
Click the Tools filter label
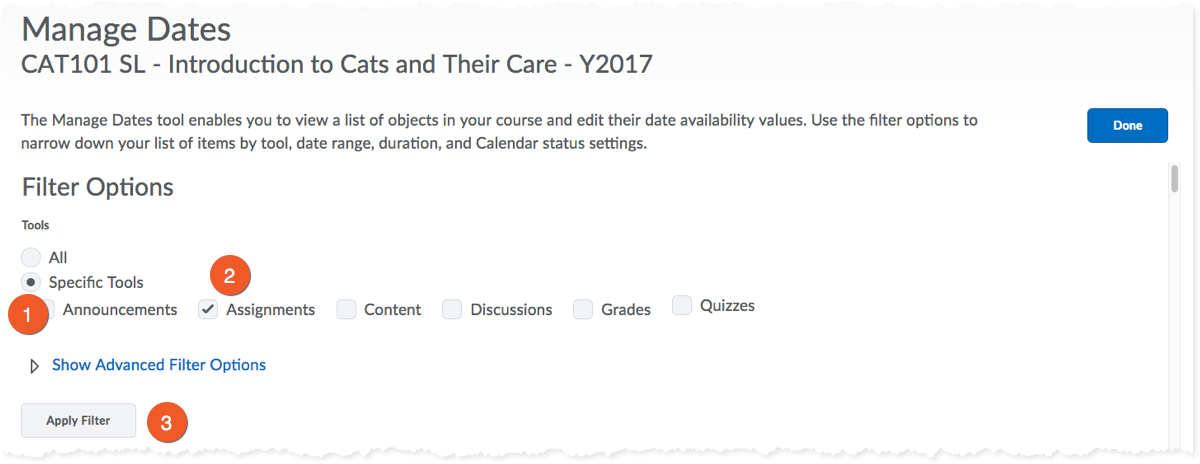click(36, 225)
